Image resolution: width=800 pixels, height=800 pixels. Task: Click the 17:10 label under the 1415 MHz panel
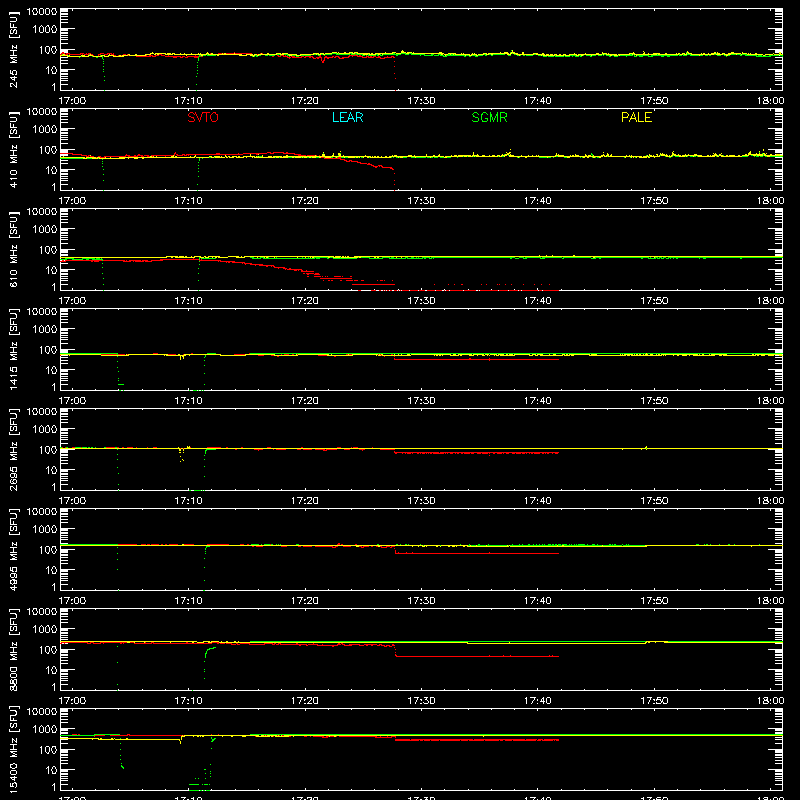pos(188,401)
